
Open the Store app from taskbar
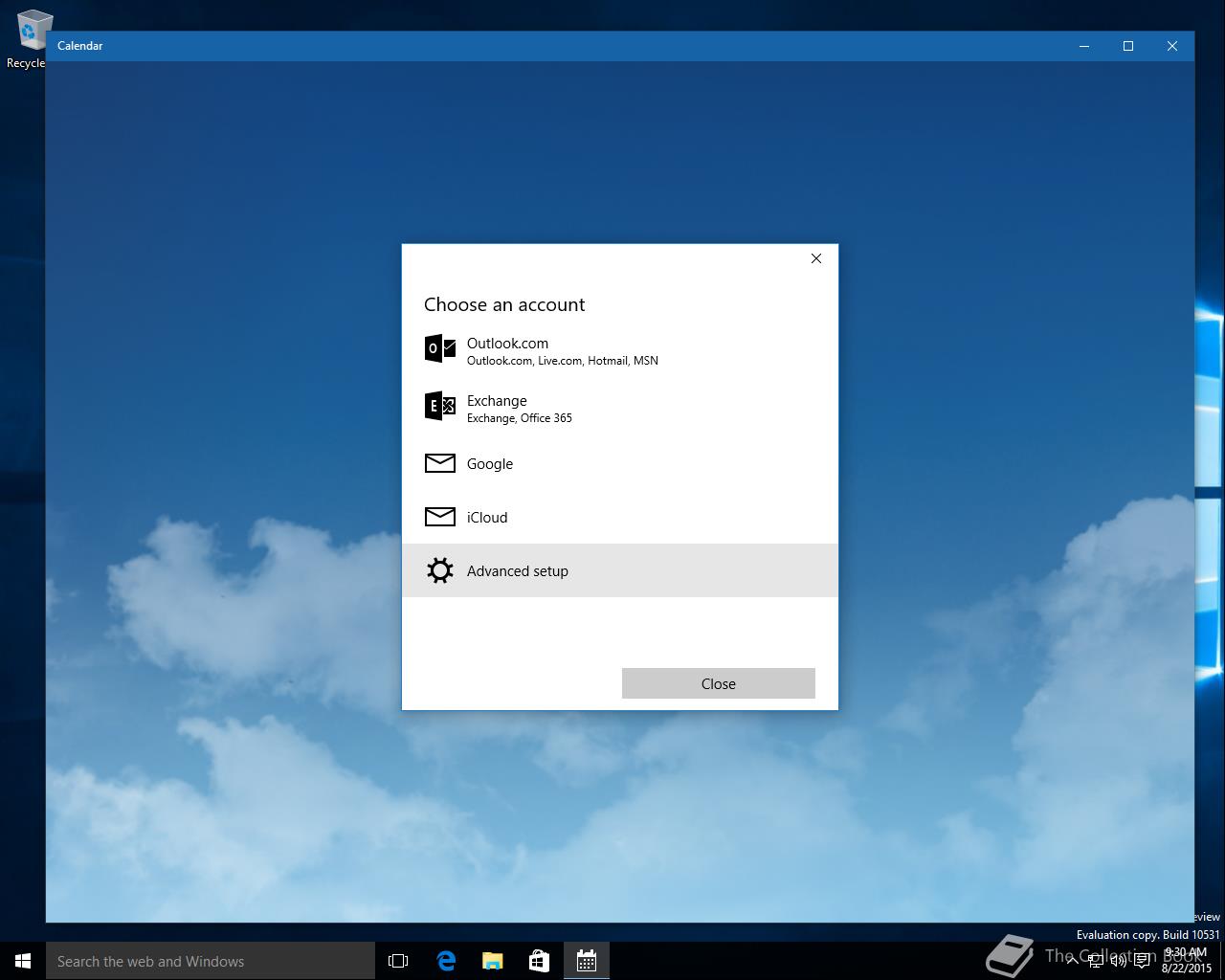(x=540, y=961)
